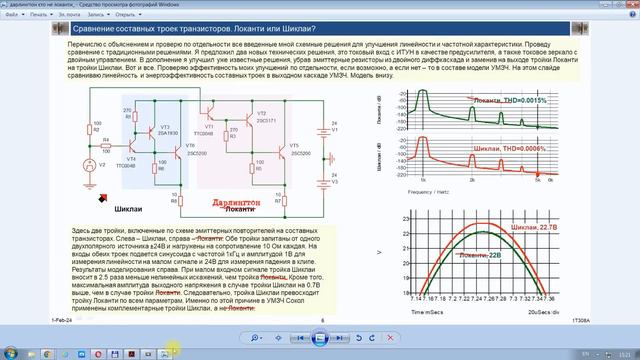Delete the photo with red X
Screen dimensions: 640x360
coord(390,338)
